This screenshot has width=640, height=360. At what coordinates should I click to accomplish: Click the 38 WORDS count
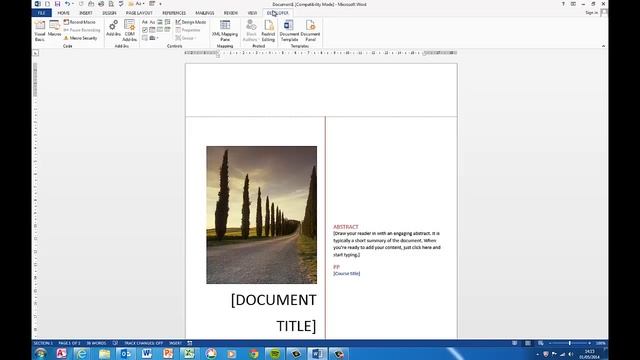(96, 343)
